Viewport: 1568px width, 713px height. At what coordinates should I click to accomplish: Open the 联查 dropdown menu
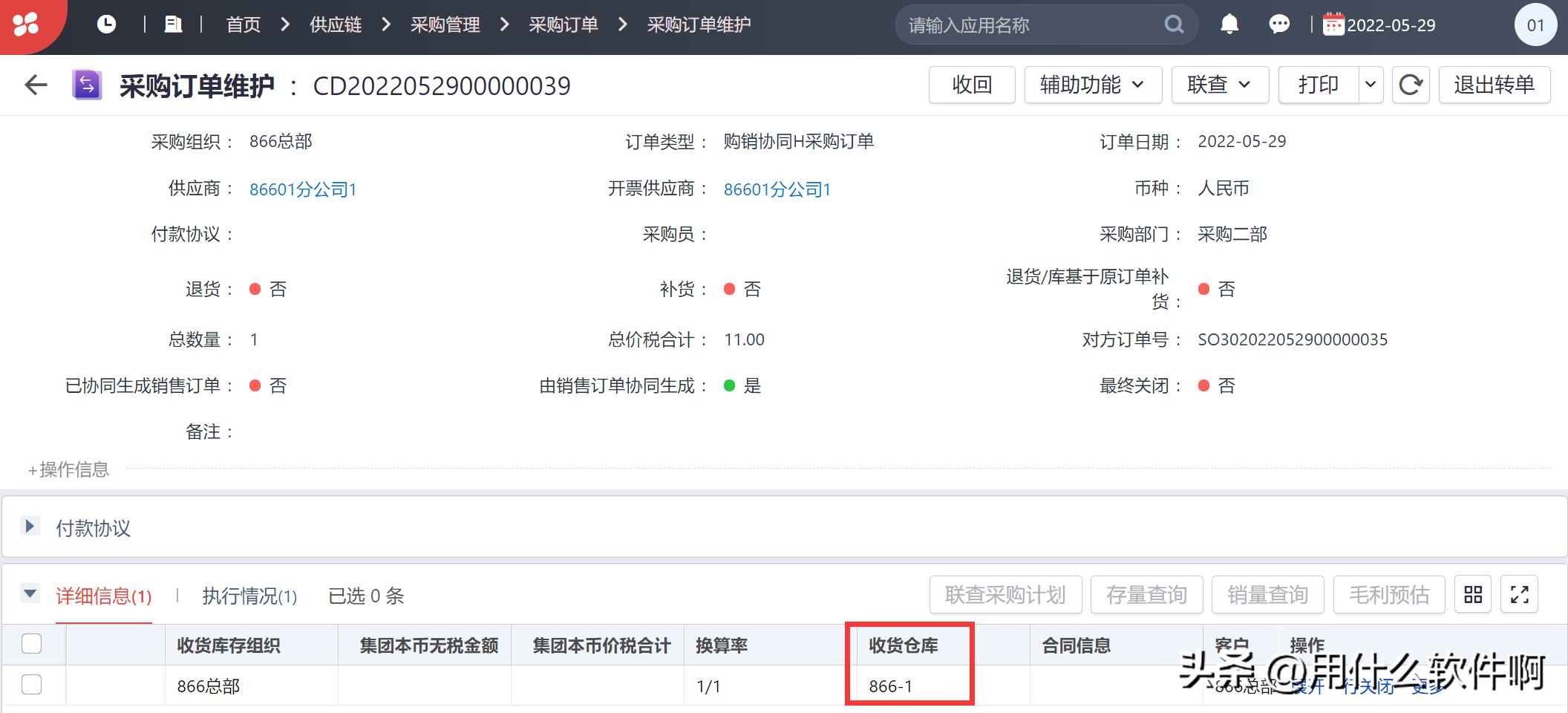[1218, 85]
